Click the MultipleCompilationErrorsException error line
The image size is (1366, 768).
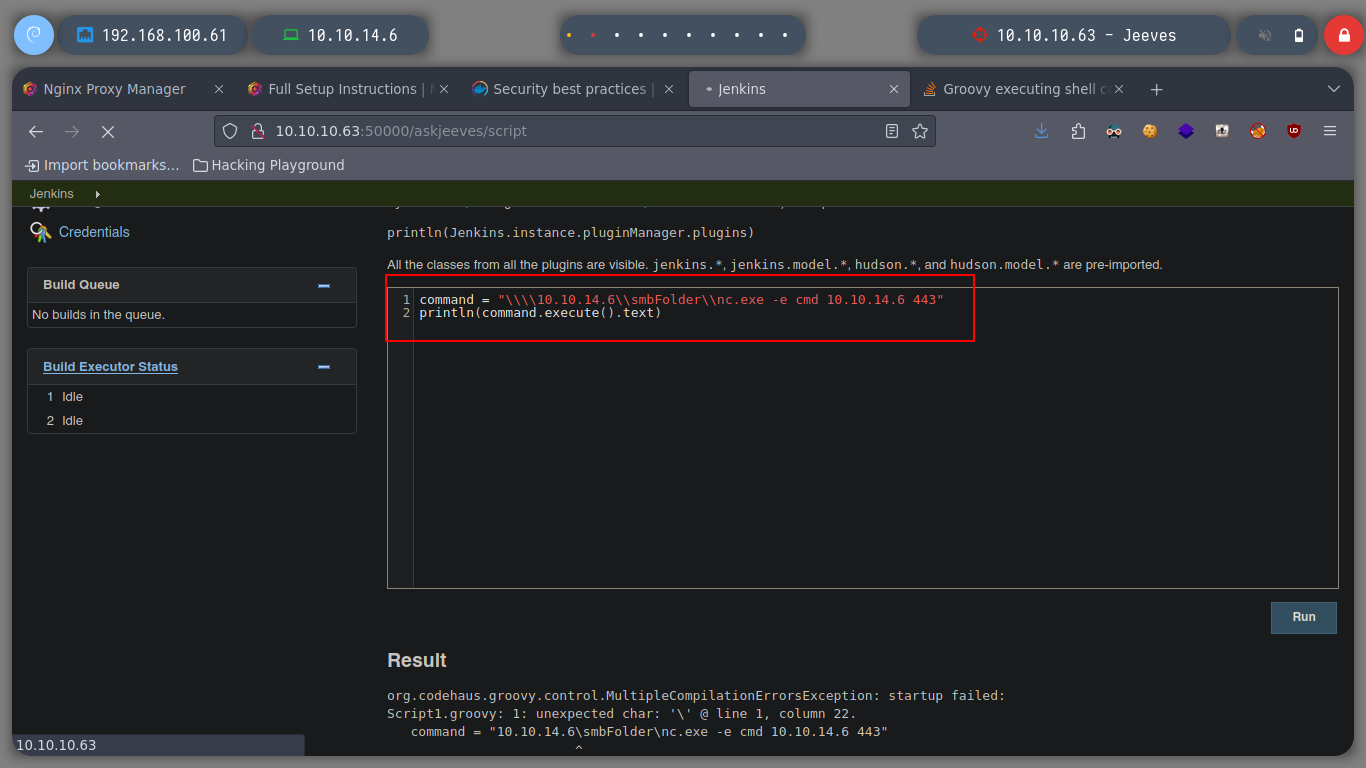[696, 696]
